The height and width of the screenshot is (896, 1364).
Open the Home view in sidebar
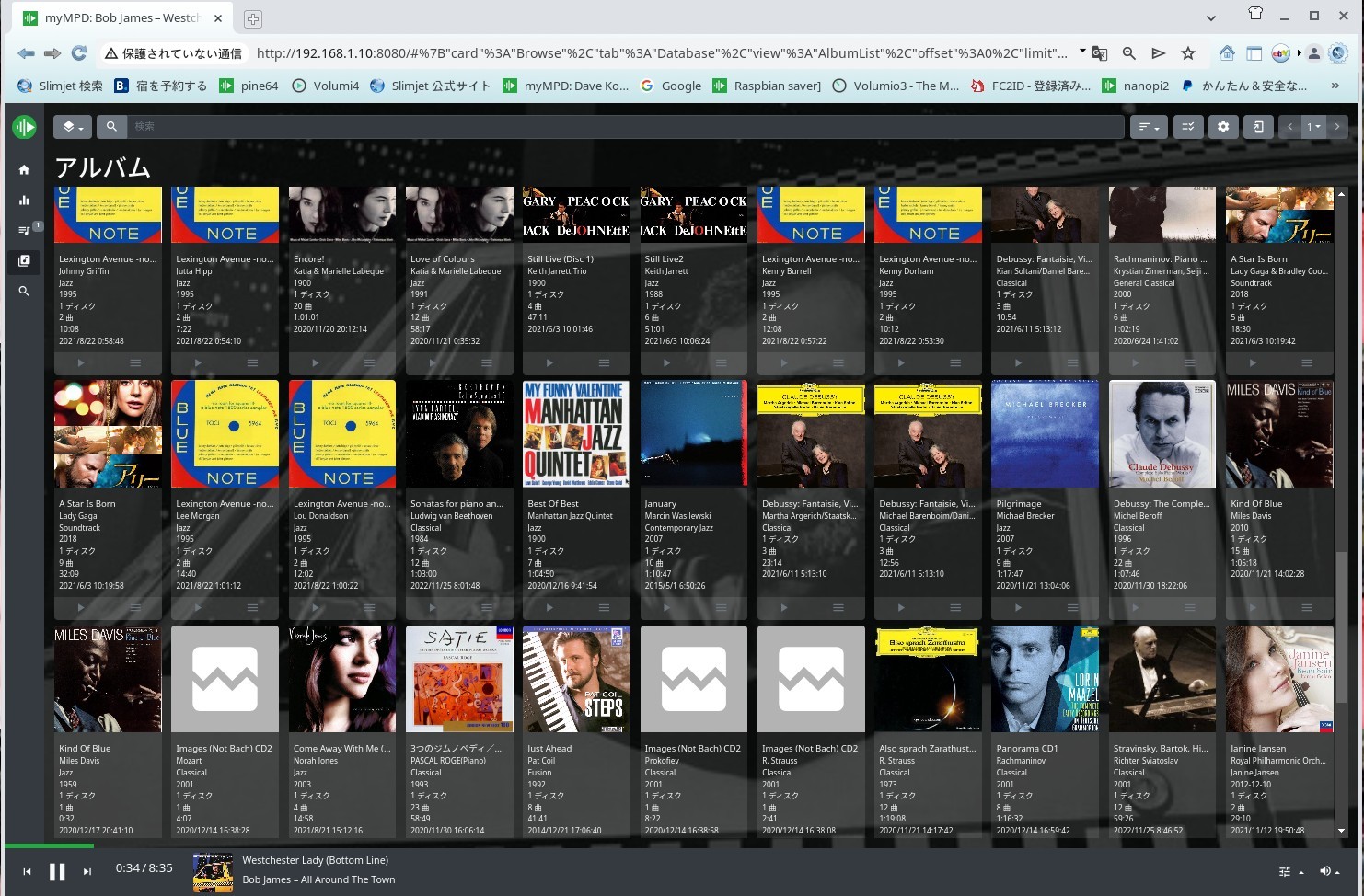24,169
